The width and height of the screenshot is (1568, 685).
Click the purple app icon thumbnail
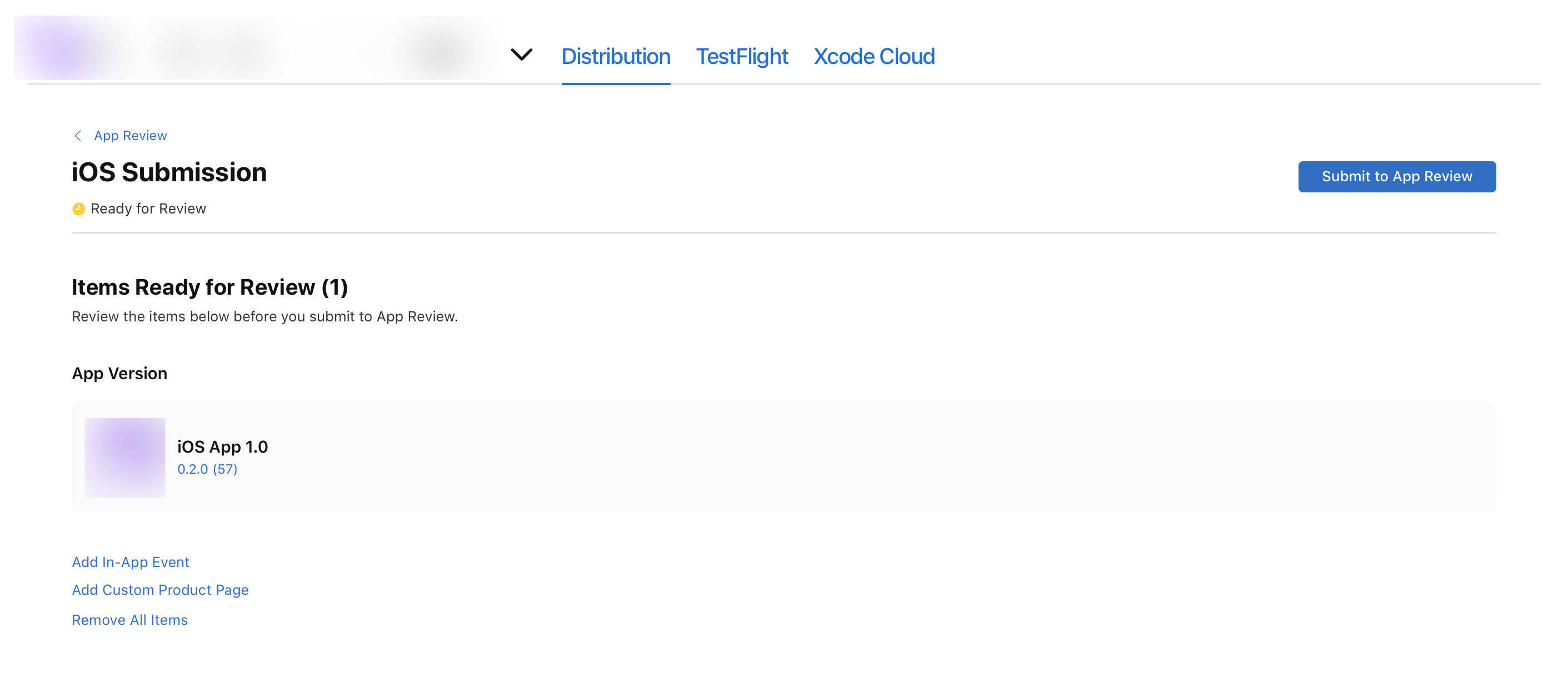click(125, 457)
